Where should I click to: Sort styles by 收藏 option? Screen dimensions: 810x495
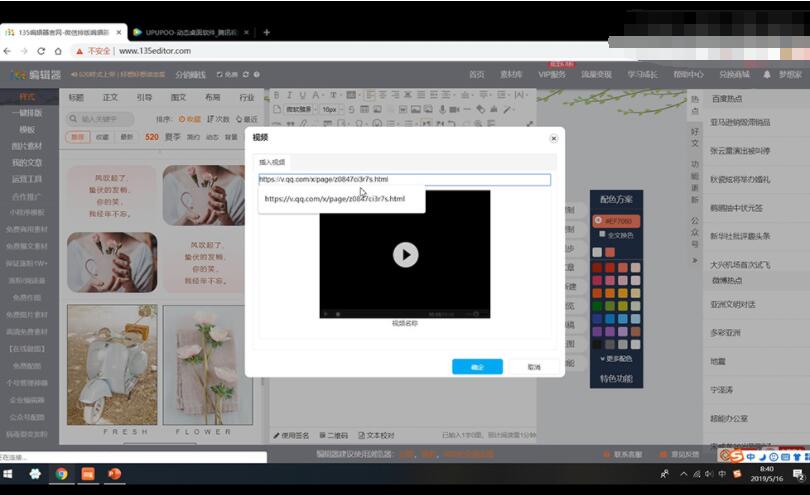[x=190, y=119]
